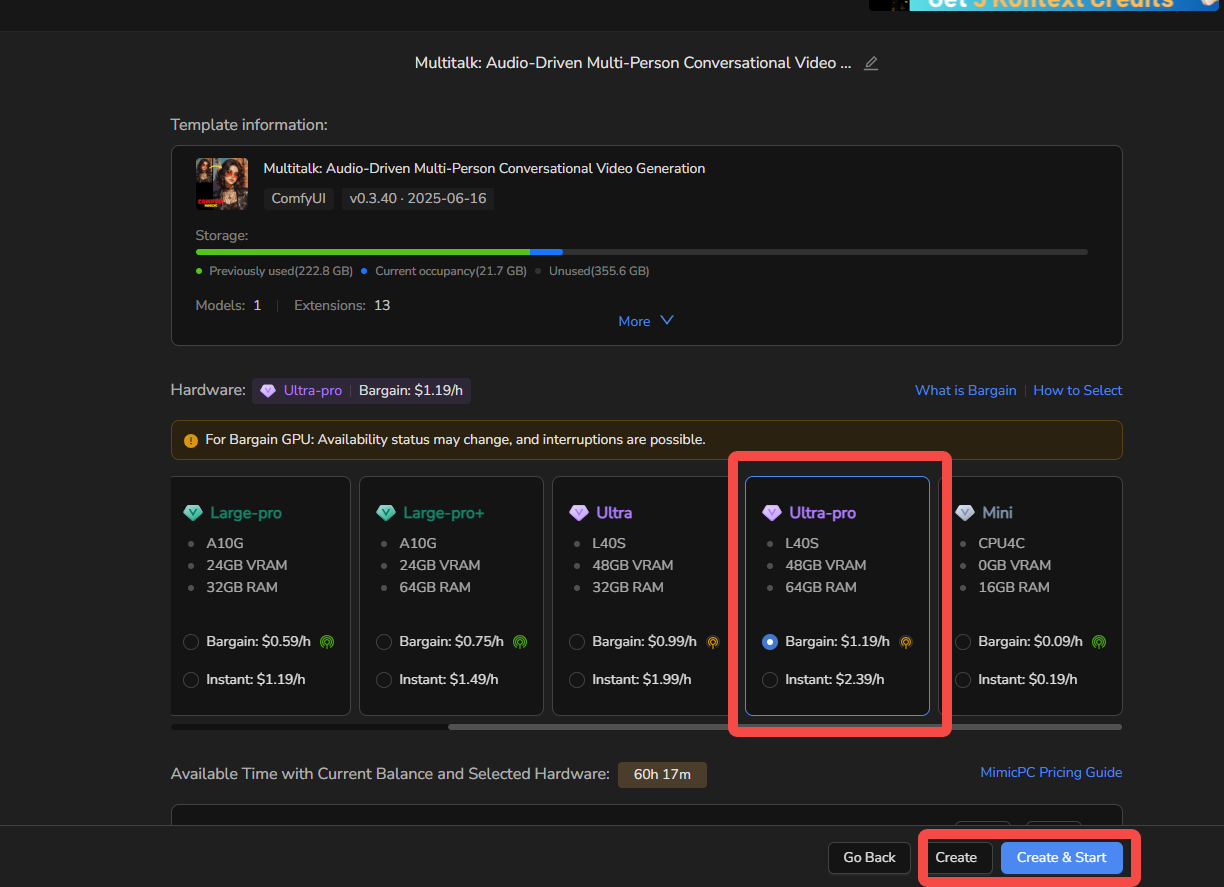Click the Previously used(222.8 GB) legend

[274, 271]
